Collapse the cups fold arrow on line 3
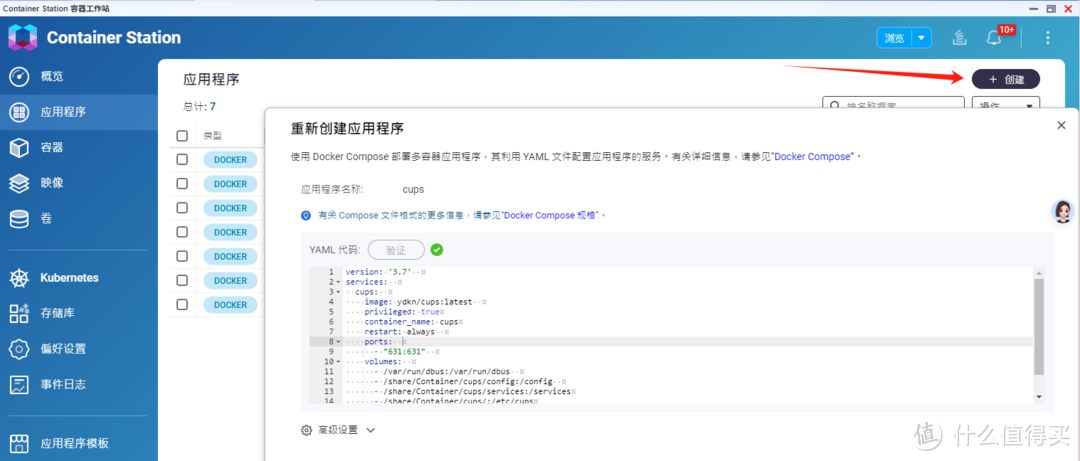 pyautogui.click(x=338, y=292)
